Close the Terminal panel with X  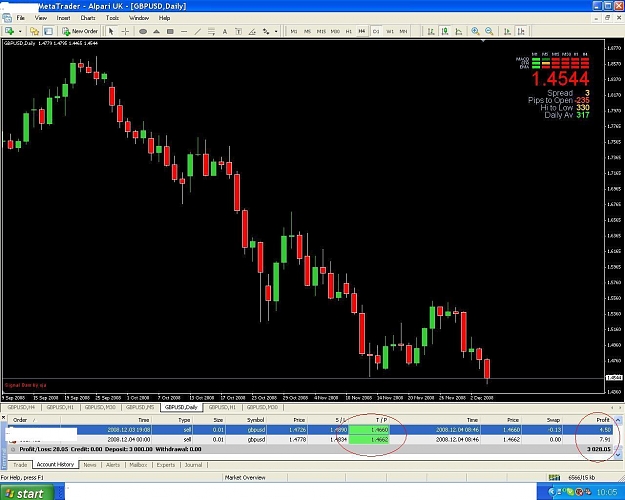4,417
